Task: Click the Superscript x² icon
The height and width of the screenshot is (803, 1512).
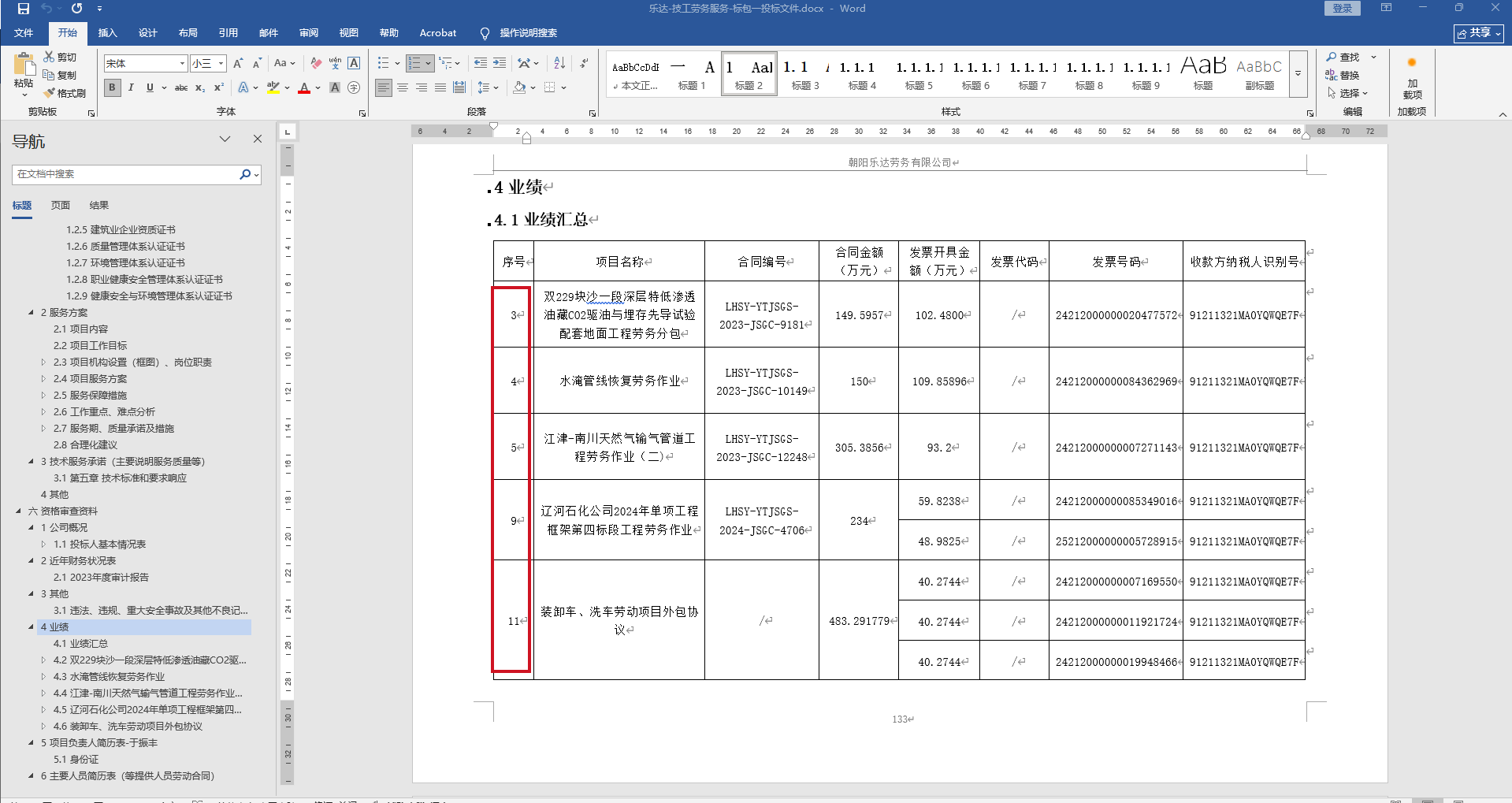Action: pos(219,87)
